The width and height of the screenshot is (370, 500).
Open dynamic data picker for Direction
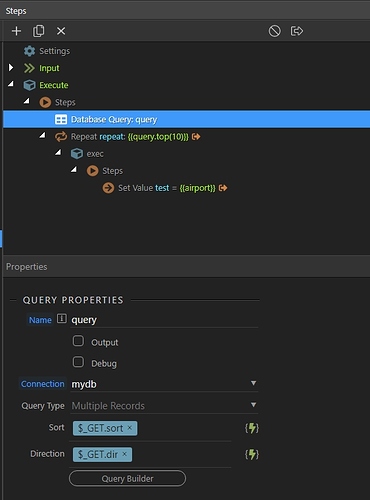pos(252,454)
